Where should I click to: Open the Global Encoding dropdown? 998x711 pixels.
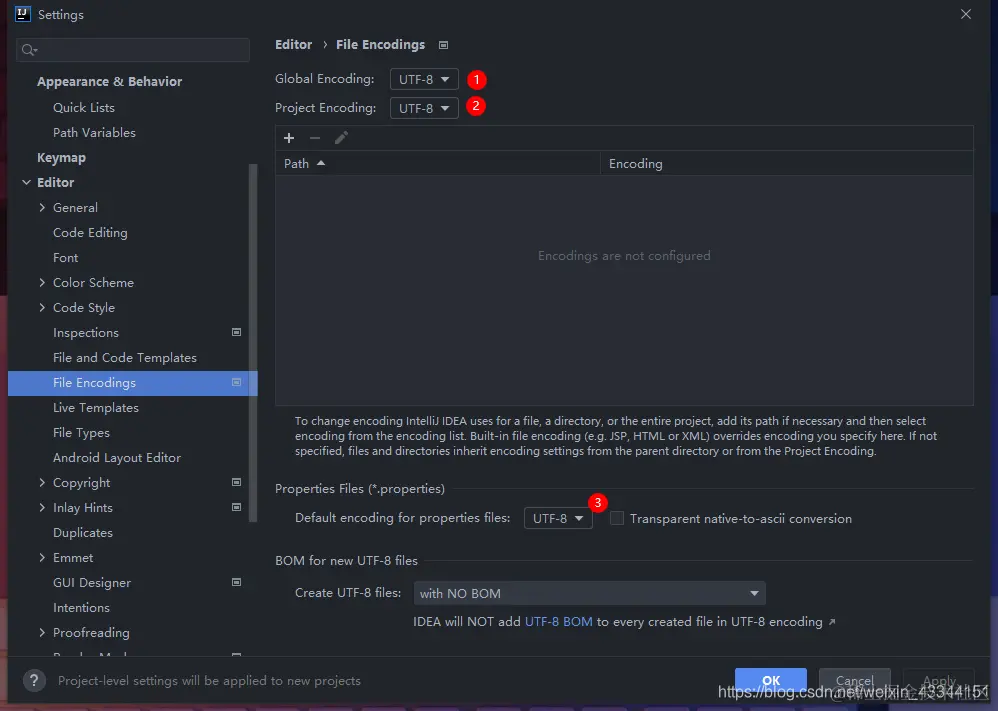click(x=424, y=80)
